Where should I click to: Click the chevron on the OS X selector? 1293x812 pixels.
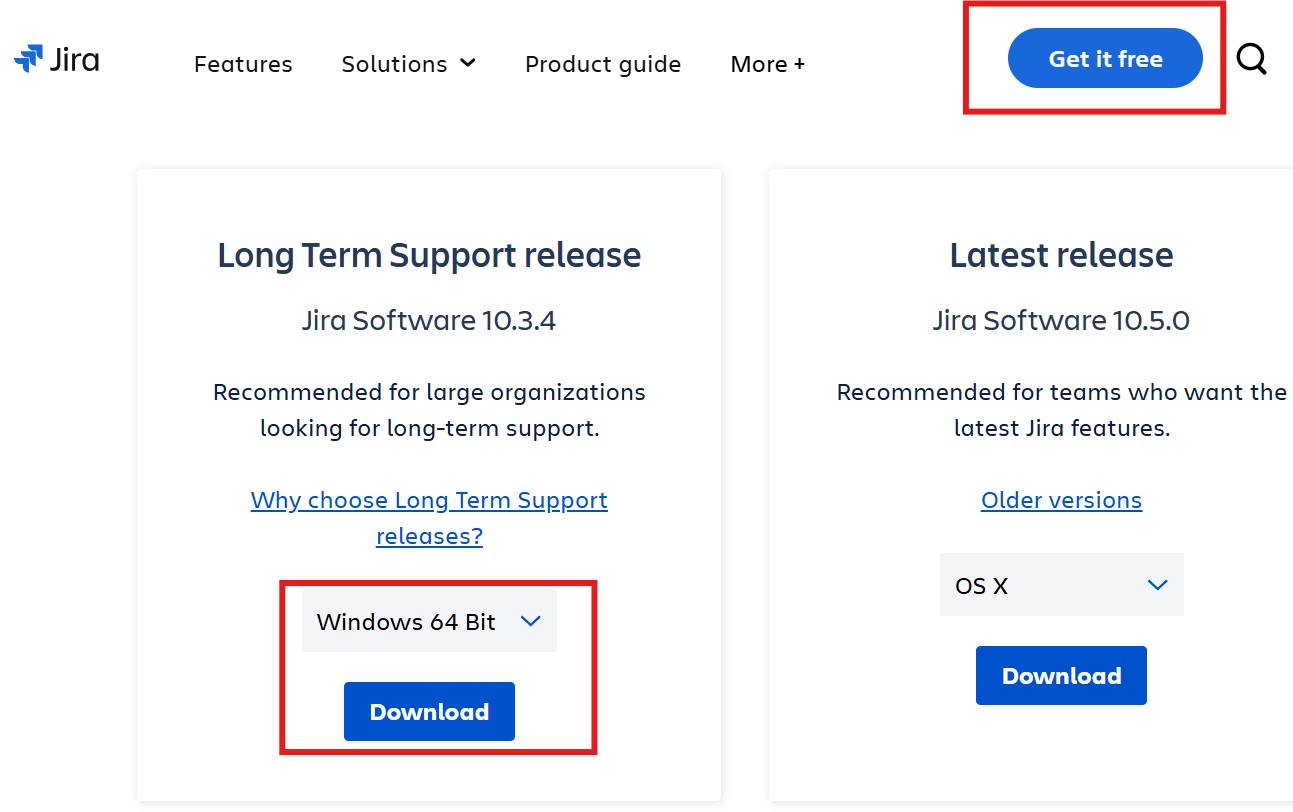(1158, 585)
